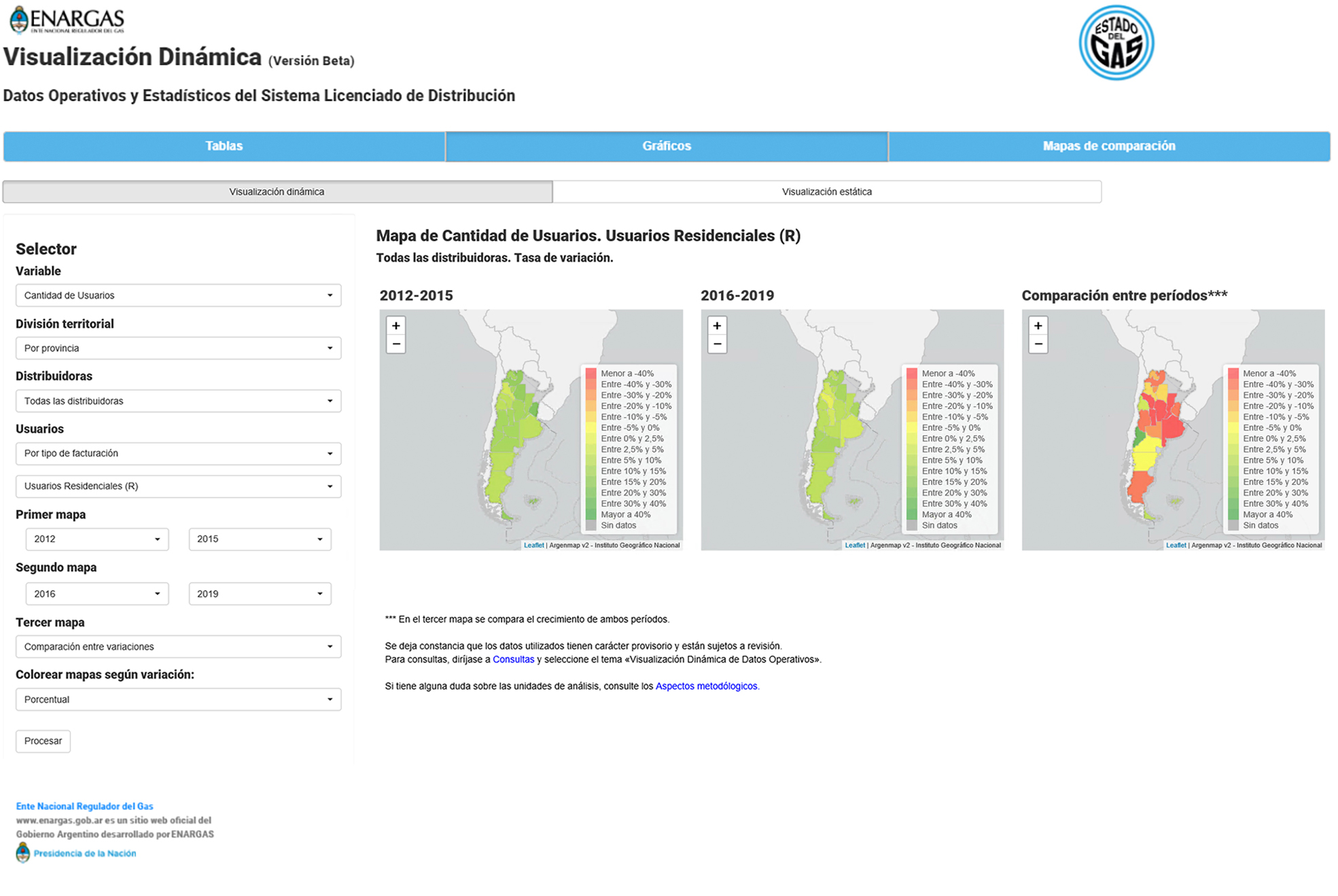Switch to Visualización estática view
Screen dimensions: 1338x896
click(826, 192)
